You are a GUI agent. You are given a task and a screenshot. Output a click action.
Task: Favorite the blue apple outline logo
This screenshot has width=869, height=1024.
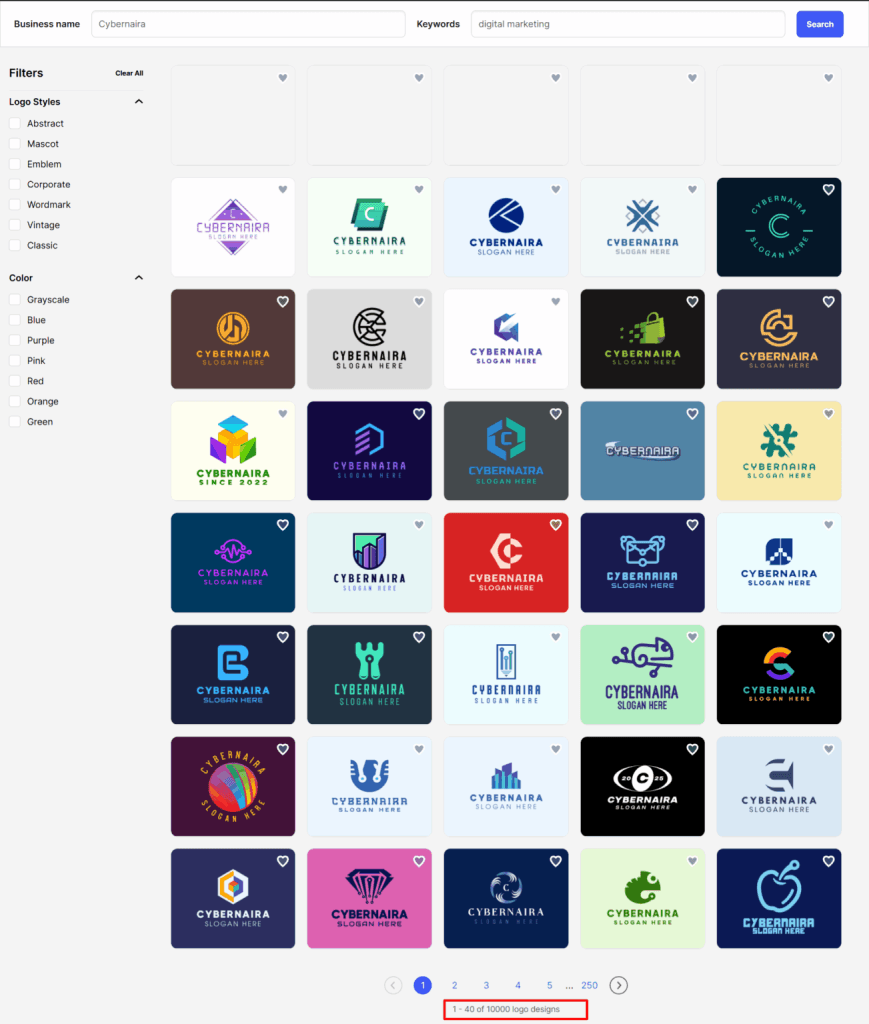click(828, 861)
